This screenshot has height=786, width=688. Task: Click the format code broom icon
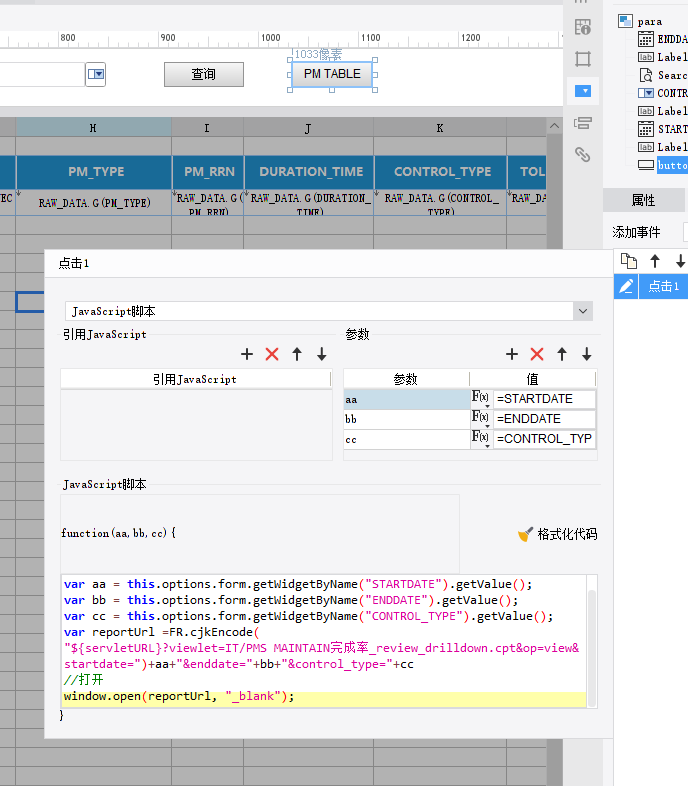[x=525, y=534]
